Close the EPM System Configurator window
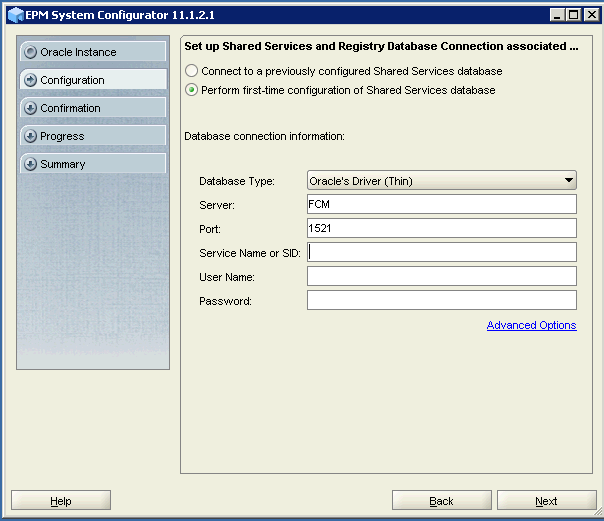604x521 pixels. point(591,15)
